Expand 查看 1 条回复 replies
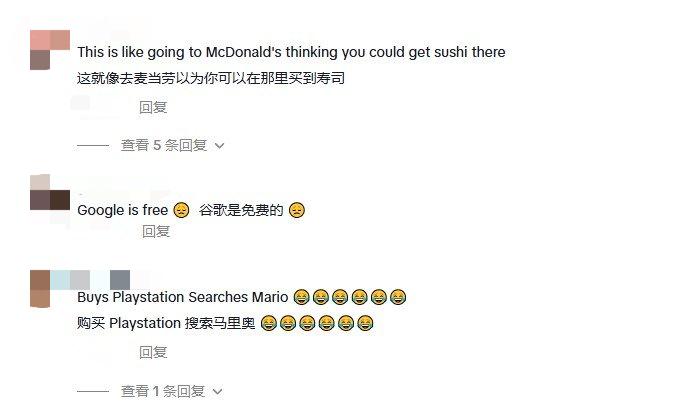The height and width of the screenshot is (416, 686). [x=163, y=391]
